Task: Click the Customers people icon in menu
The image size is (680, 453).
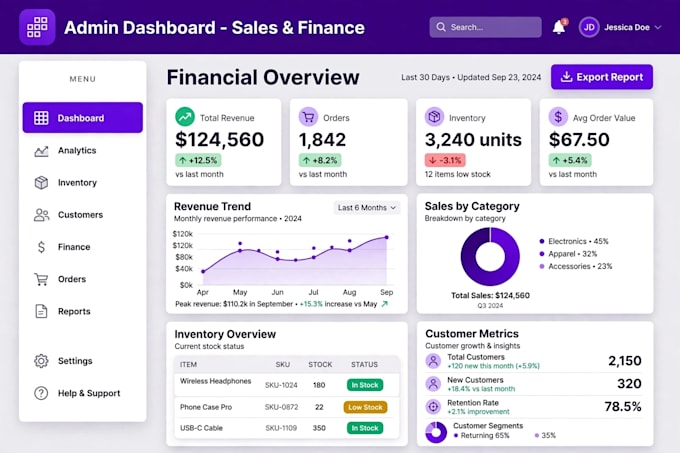Action: [41, 215]
